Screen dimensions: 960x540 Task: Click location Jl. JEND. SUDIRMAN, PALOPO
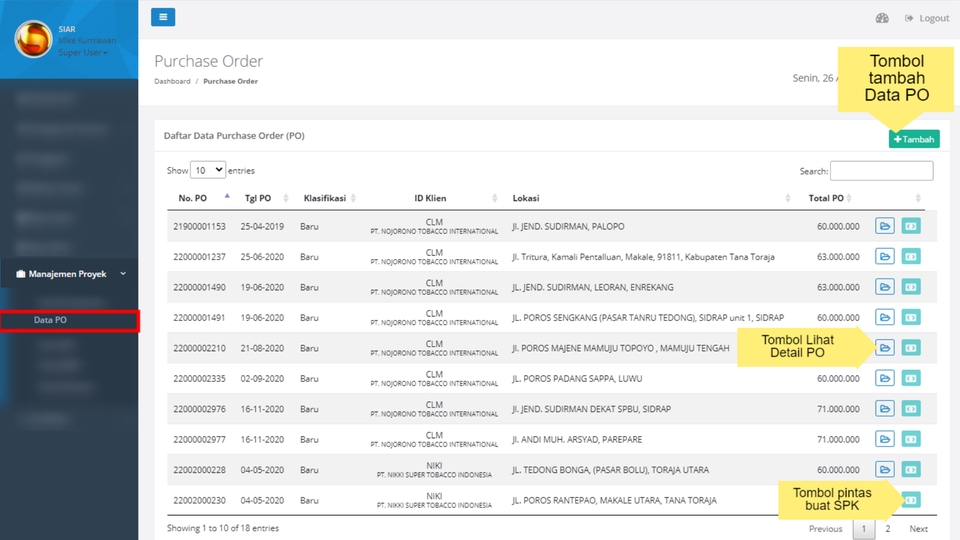pyautogui.click(x=568, y=227)
